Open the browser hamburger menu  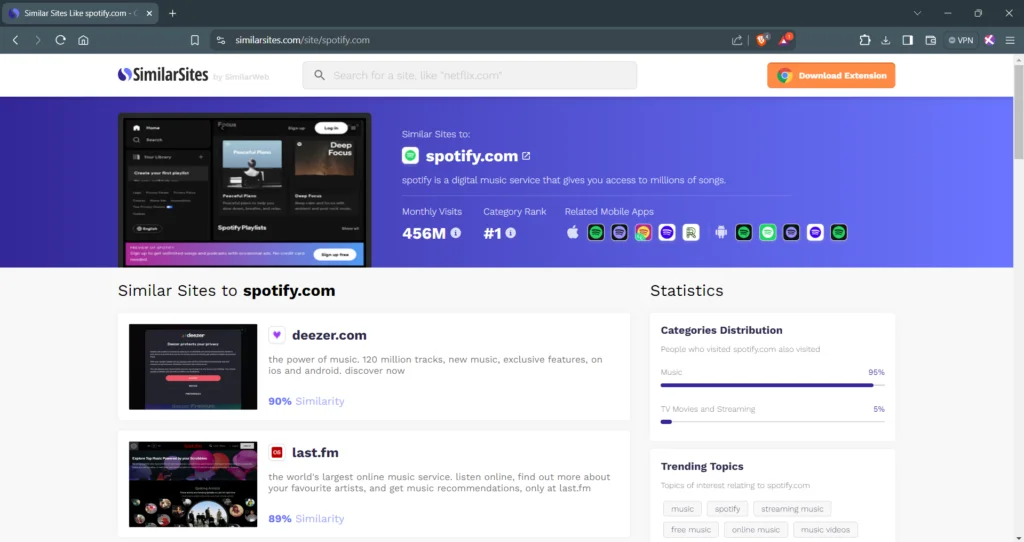pos(1010,40)
